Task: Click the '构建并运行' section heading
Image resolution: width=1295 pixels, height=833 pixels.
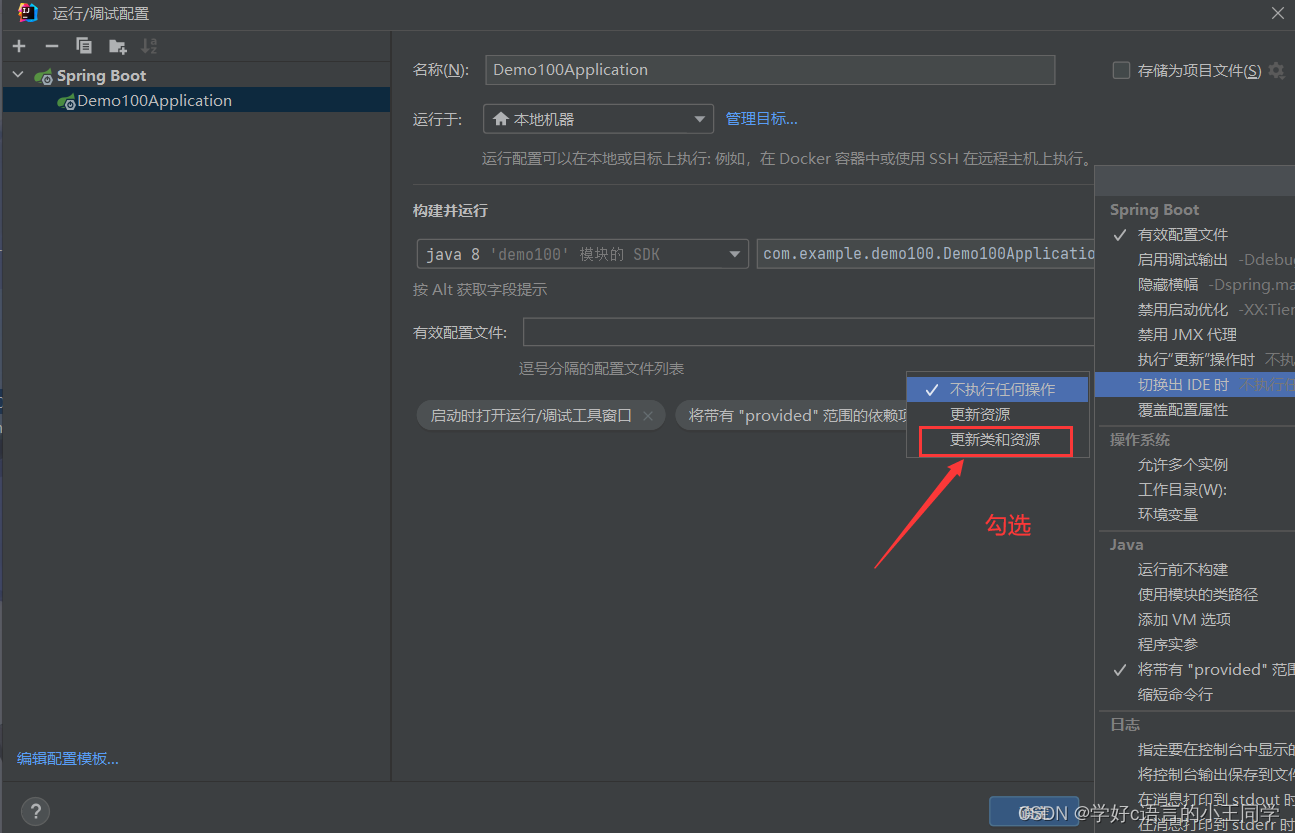Action: (450, 211)
